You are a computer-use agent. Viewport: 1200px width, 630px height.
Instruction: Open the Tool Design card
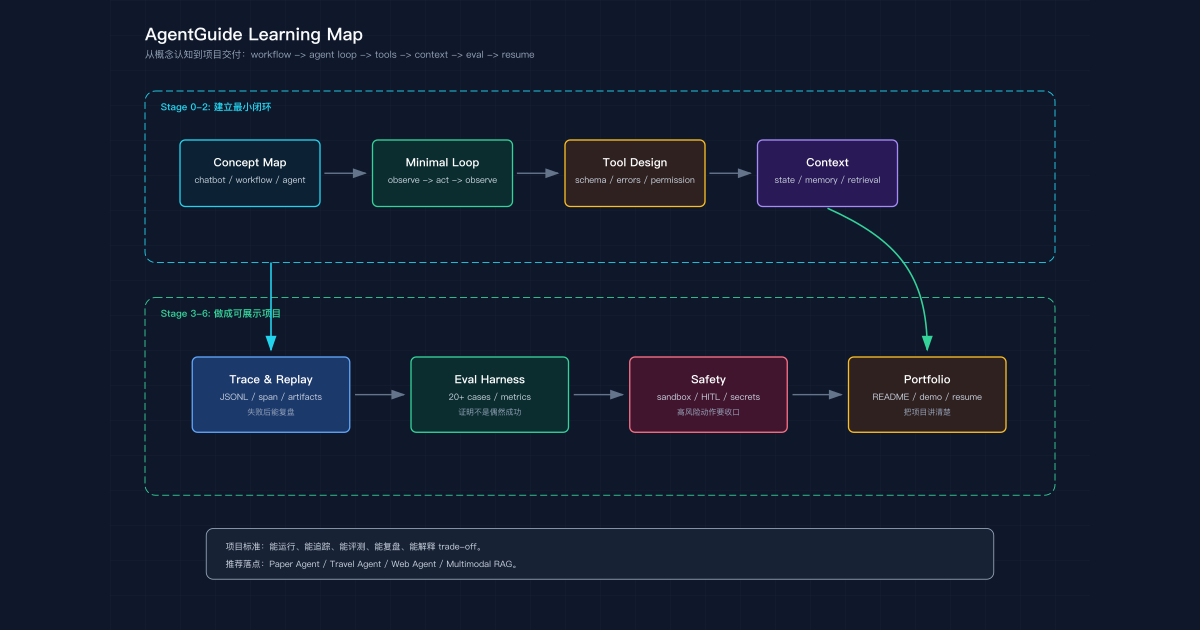click(635, 173)
